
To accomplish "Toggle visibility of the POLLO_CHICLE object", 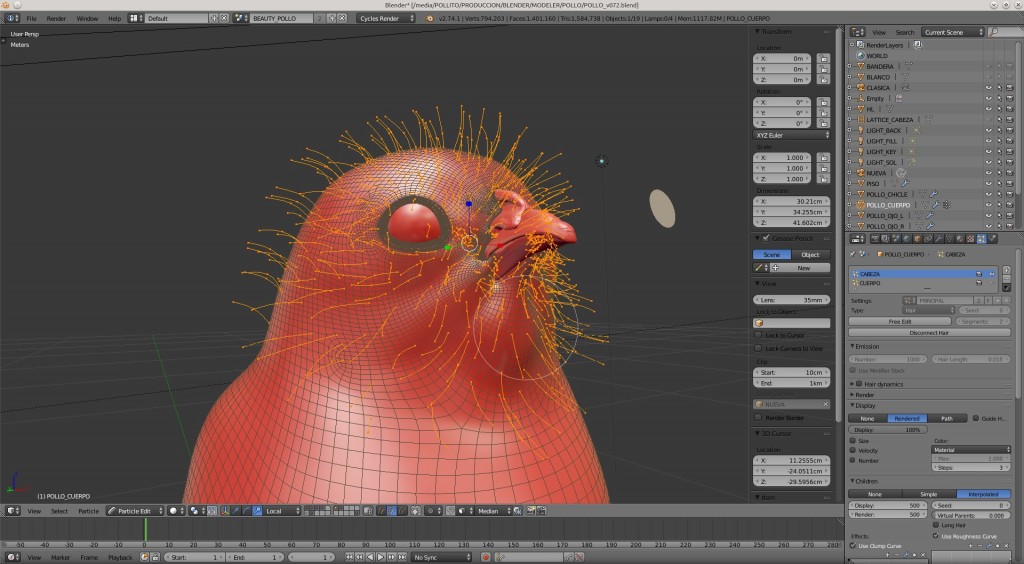I will [988, 194].
